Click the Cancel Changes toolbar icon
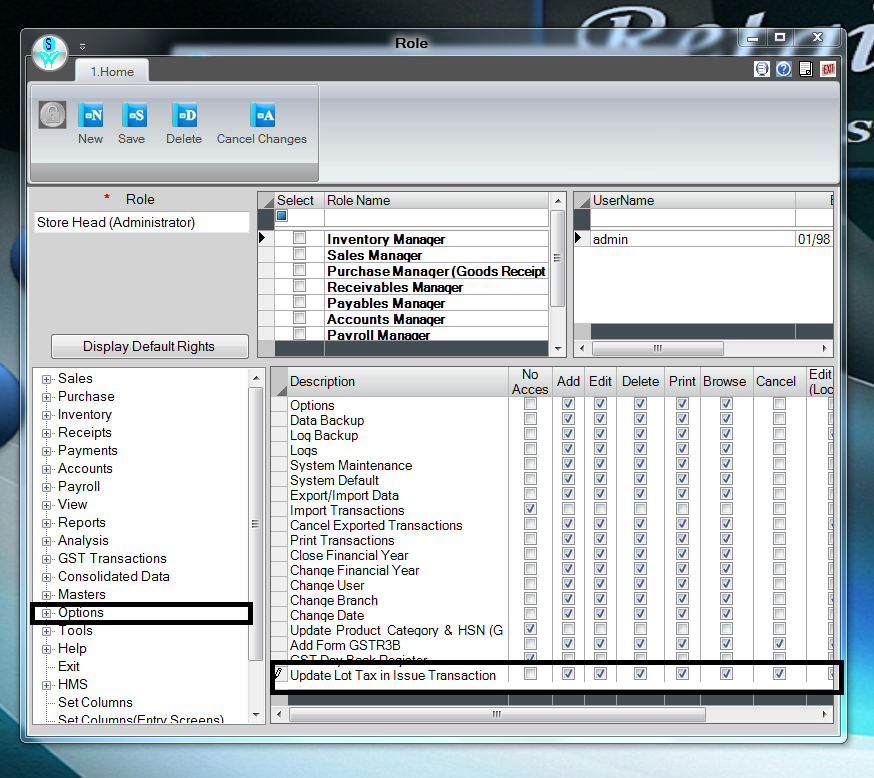Screen dimensions: 874x778 [x=262, y=116]
